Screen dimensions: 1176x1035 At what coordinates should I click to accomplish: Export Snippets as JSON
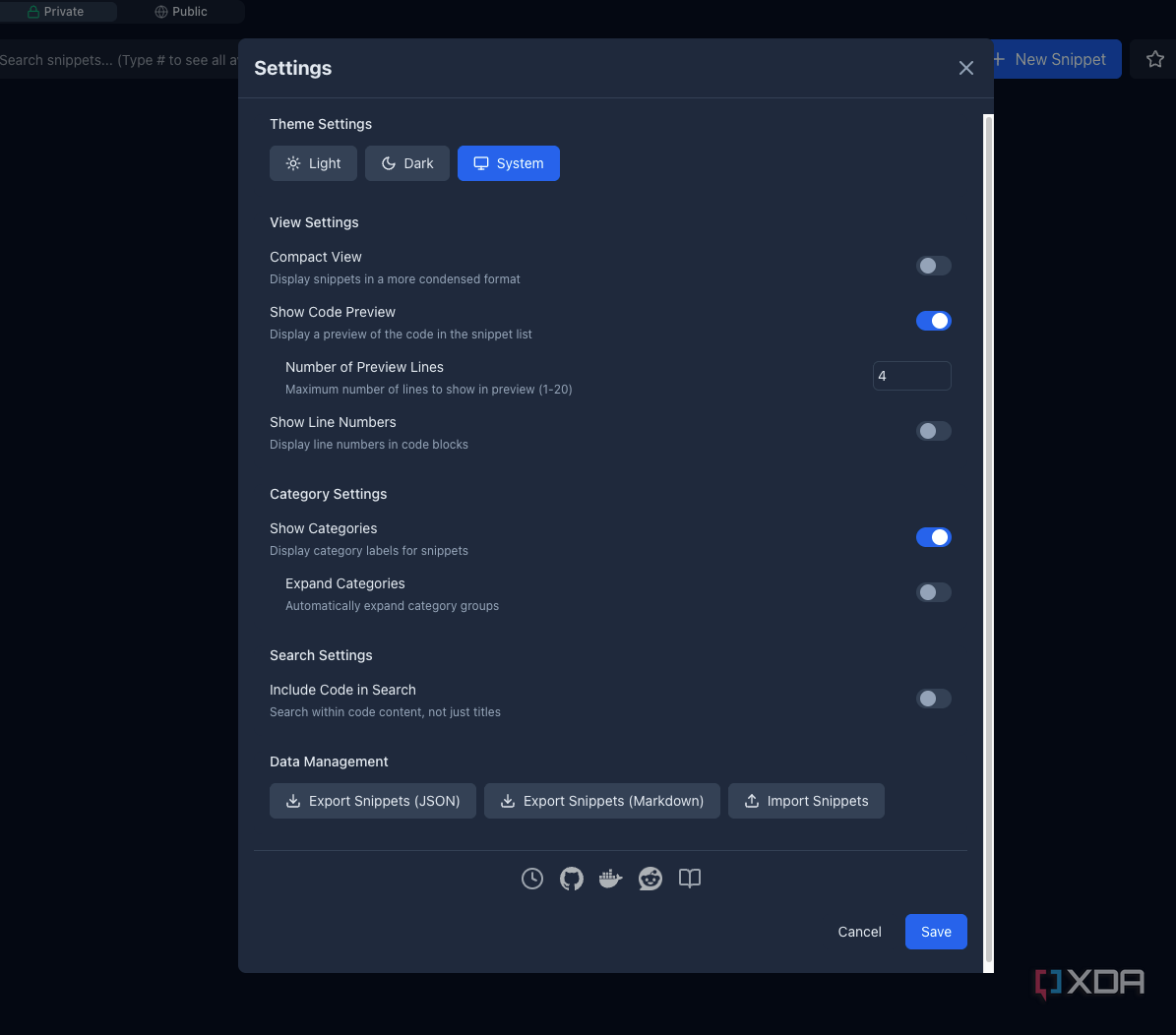tap(373, 801)
